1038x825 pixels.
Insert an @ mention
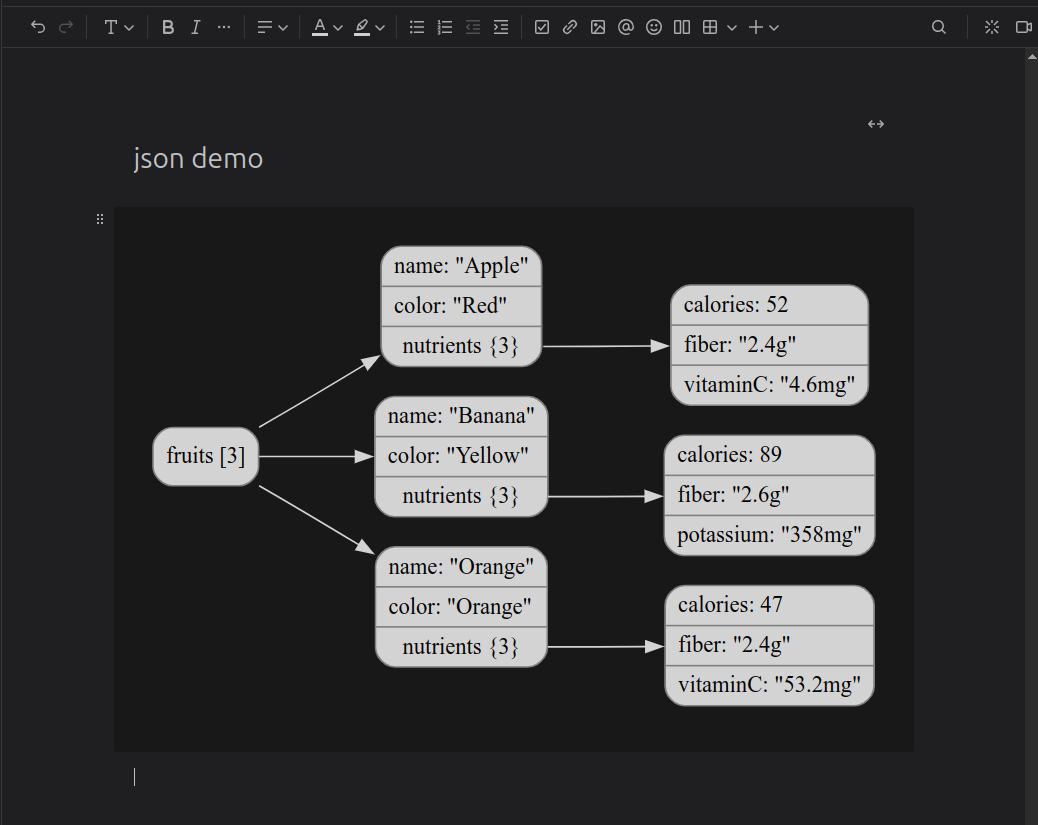pyautogui.click(x=626, y=28)
